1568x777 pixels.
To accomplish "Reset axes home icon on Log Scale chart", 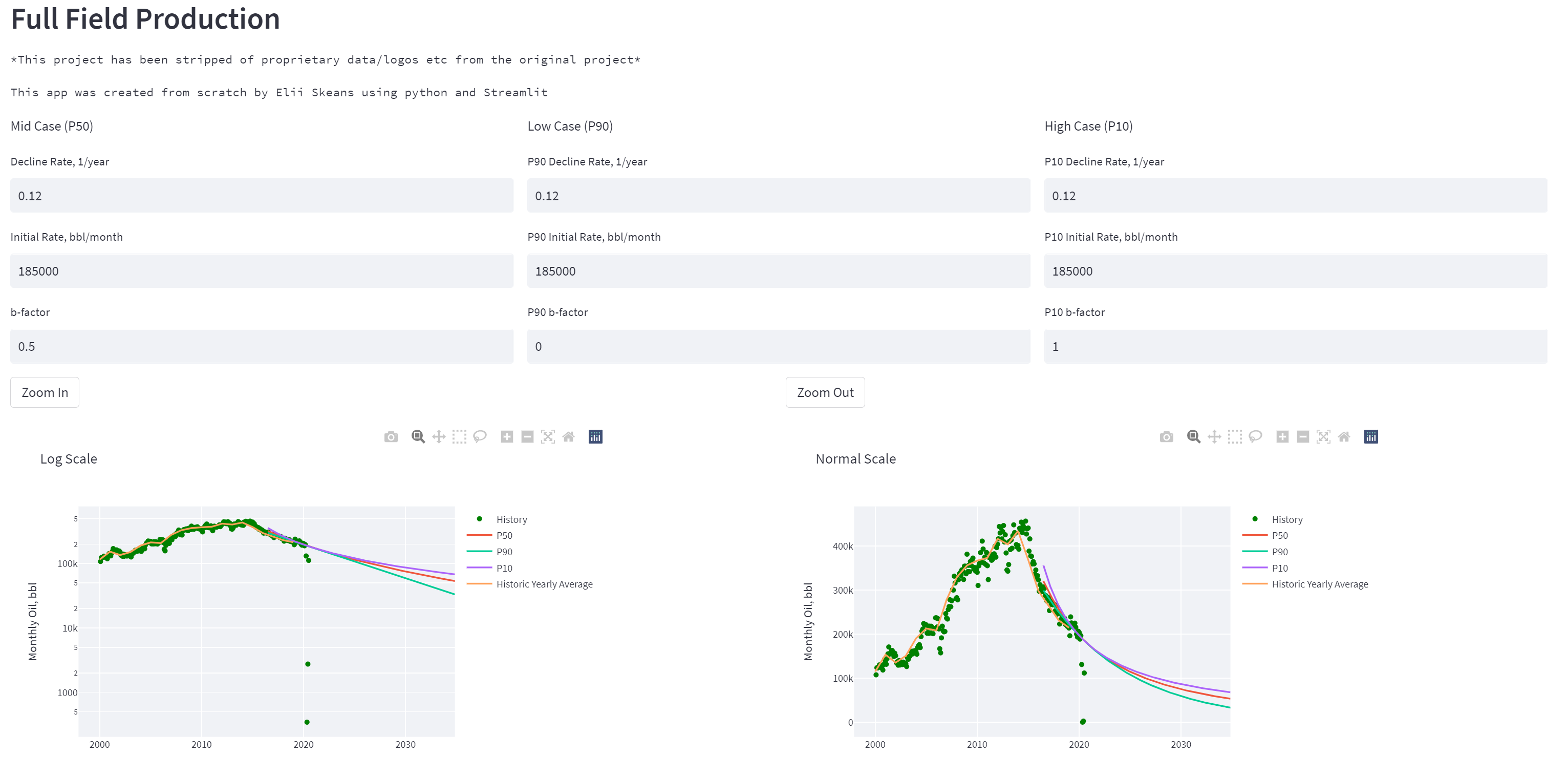I will click(569, 436).
